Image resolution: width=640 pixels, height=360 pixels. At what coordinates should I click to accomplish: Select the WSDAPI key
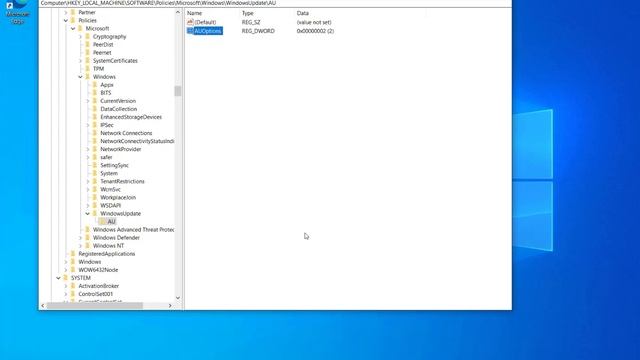tap(111, 205)
